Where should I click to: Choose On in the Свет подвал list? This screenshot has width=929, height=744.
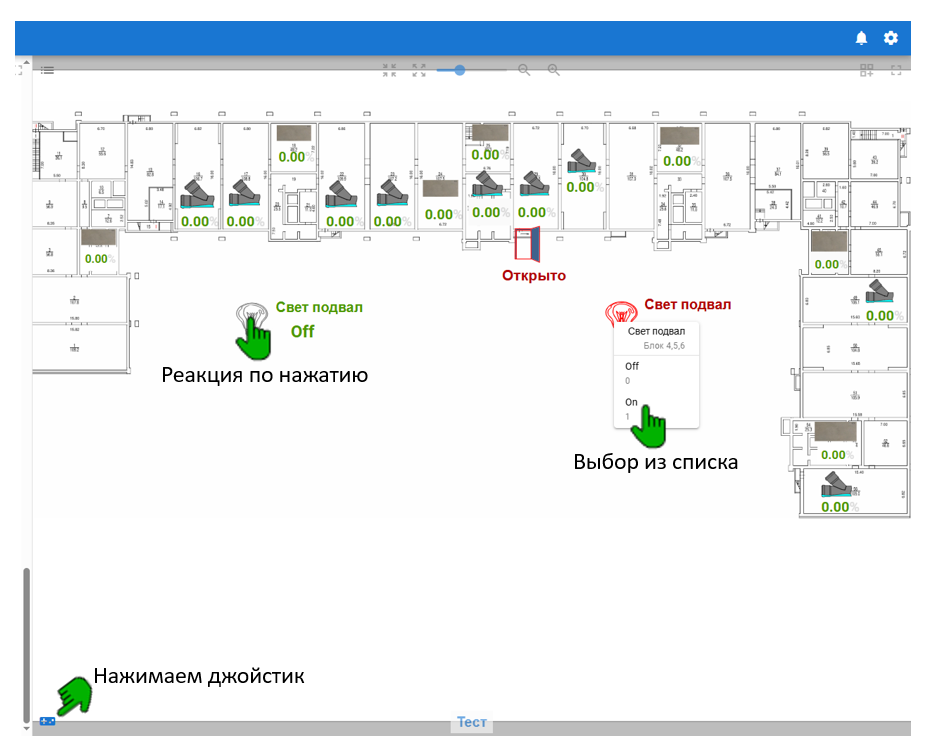point(656,409)
